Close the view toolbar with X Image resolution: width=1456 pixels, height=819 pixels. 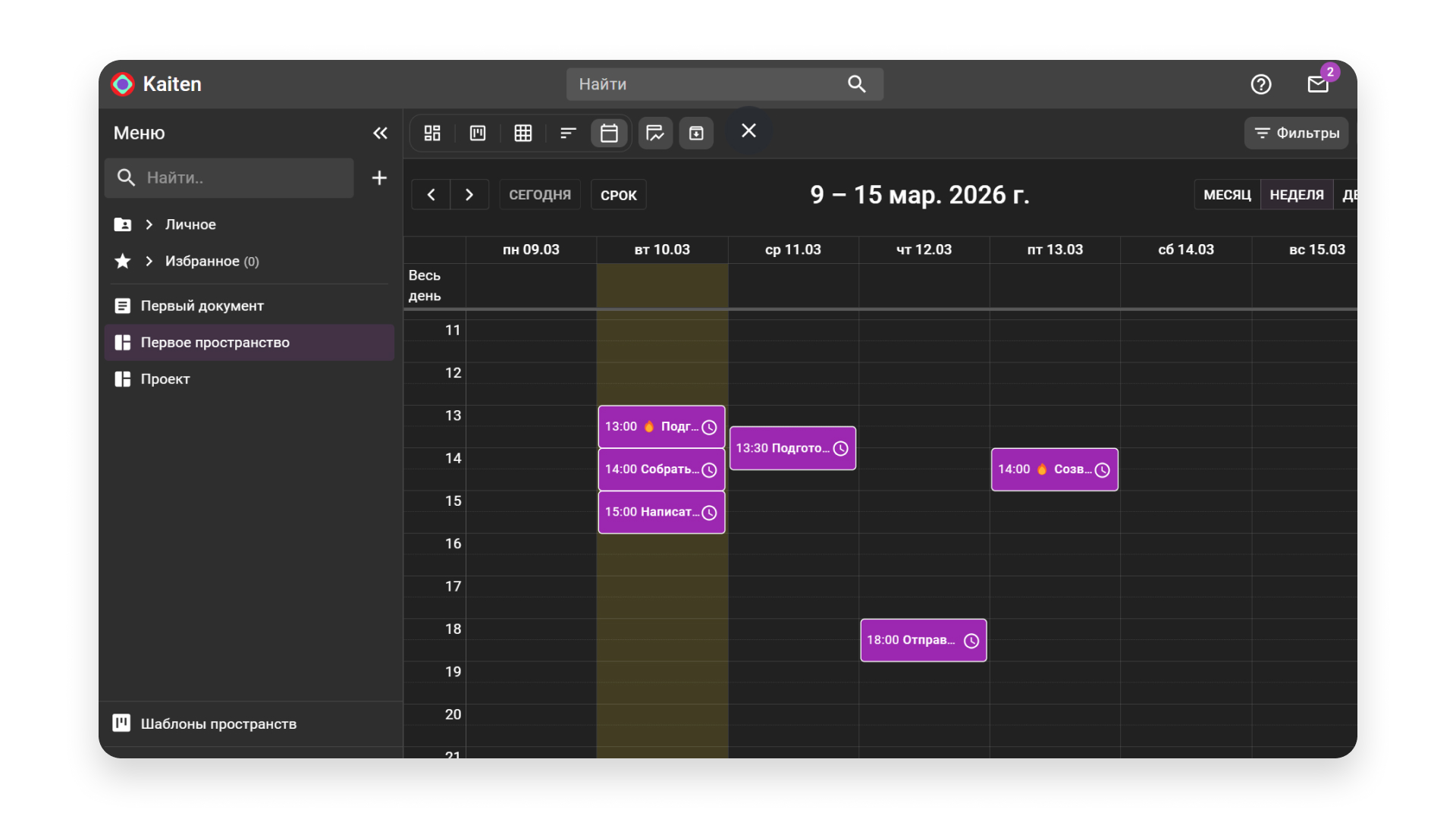748,130
